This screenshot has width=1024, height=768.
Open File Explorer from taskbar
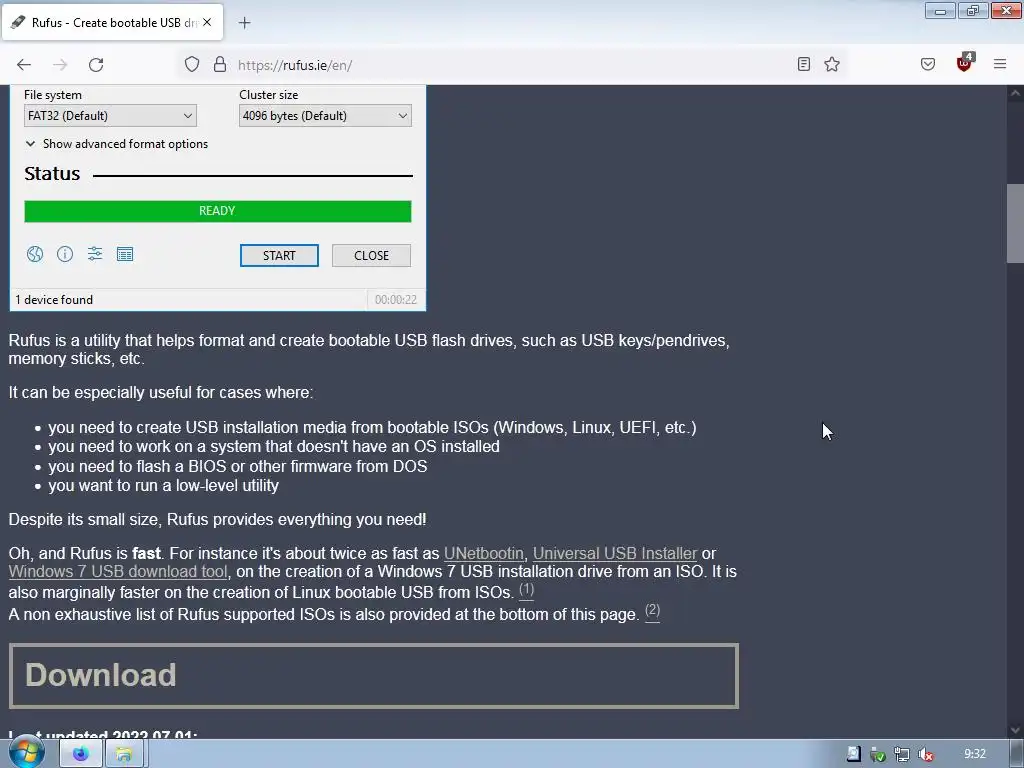(124, 754)
